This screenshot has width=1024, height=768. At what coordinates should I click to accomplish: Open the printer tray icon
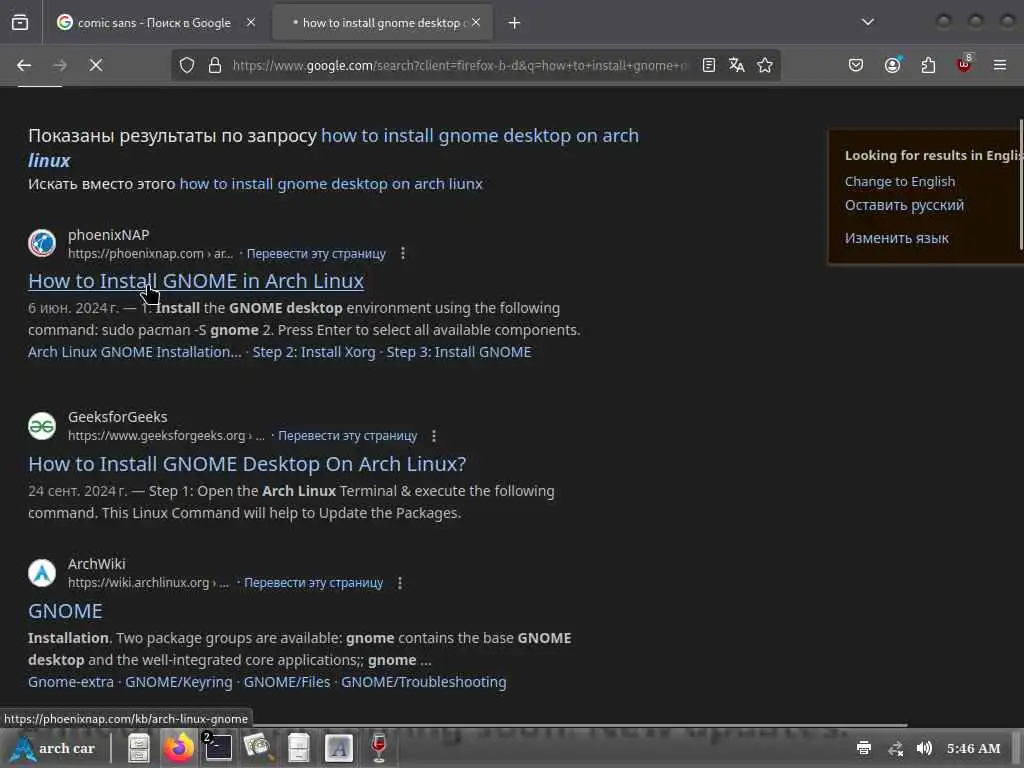[864, 748]
